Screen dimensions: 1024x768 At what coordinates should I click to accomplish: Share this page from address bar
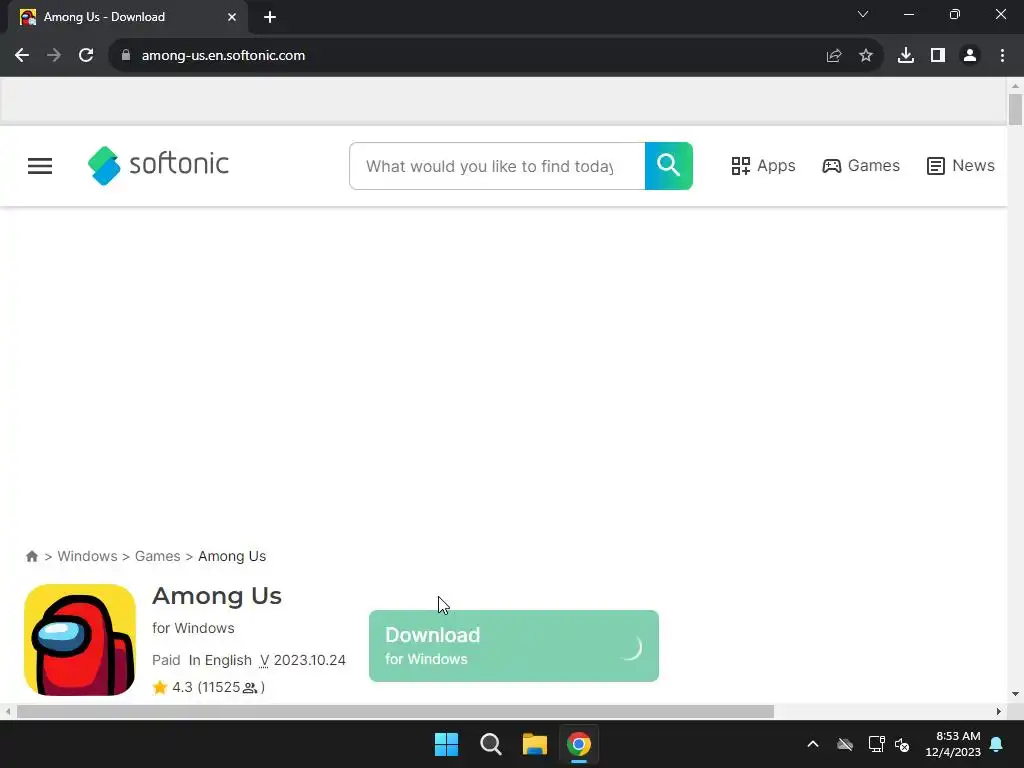pos(833,56)
